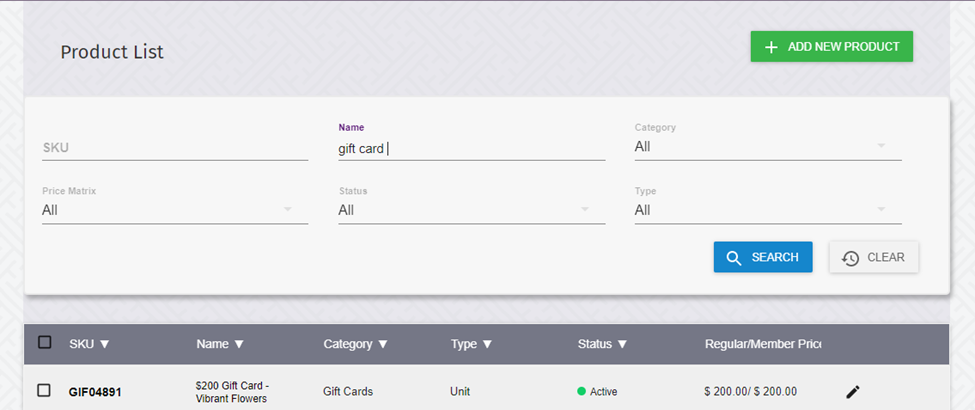Focus the SKU input field
Viewport: 975px width, 410px height.
175,148
